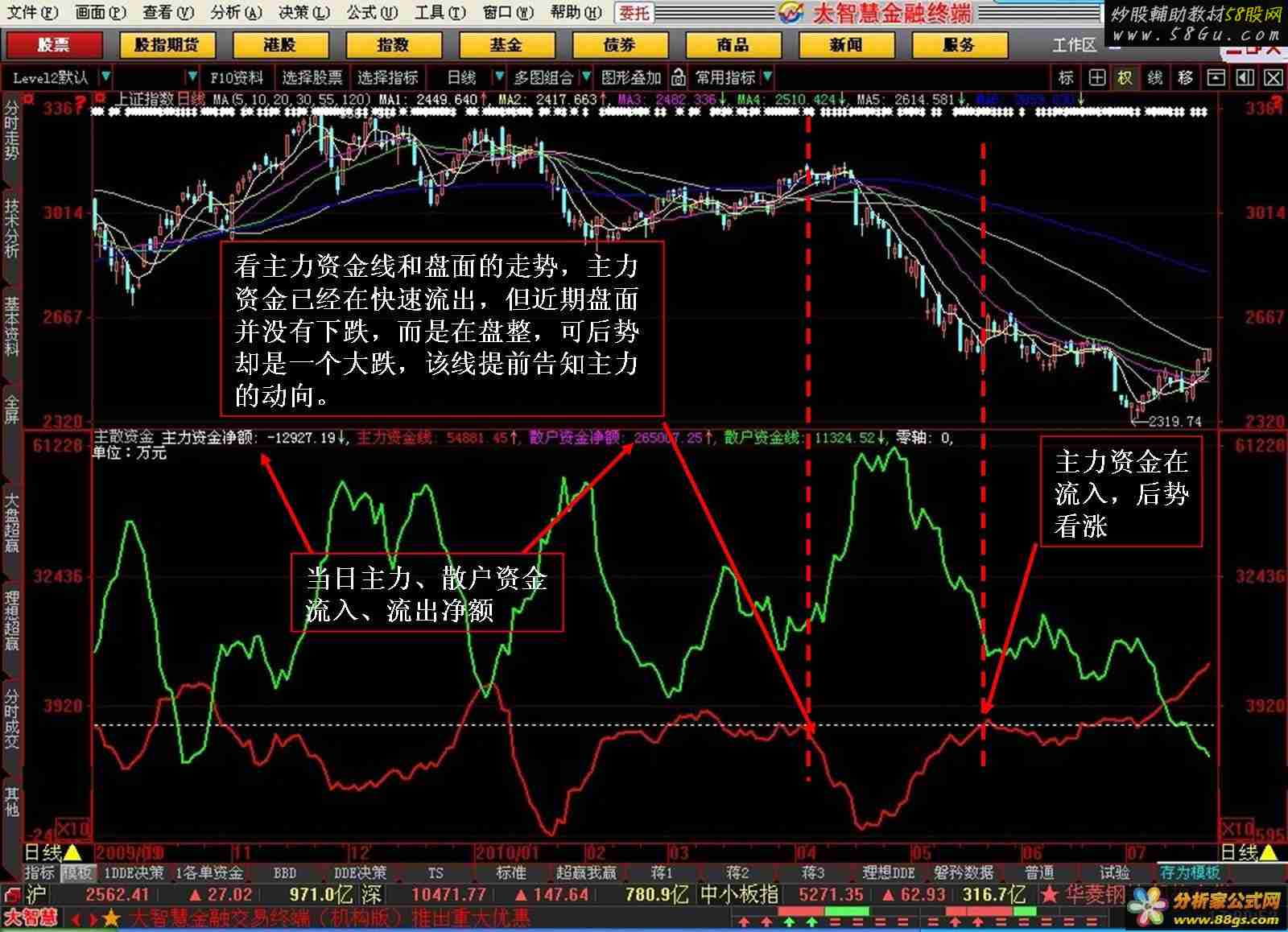
Task: Click the split panel icon in toolbar
Action: pyautogui.click(x=1245, y=78)
